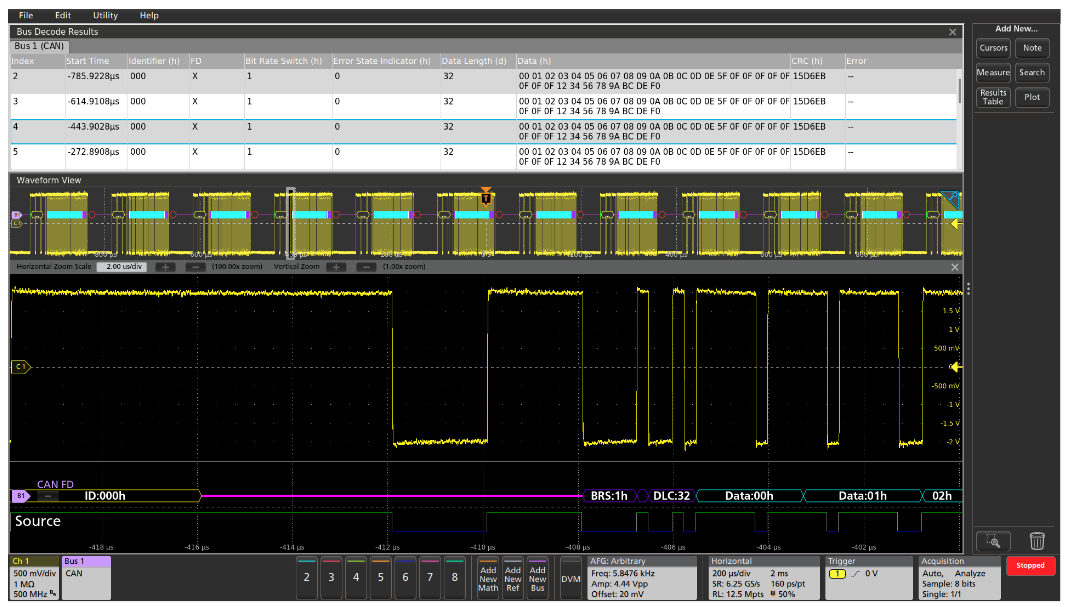Select the Bus 1 (CAN) tab

point(40,45)
